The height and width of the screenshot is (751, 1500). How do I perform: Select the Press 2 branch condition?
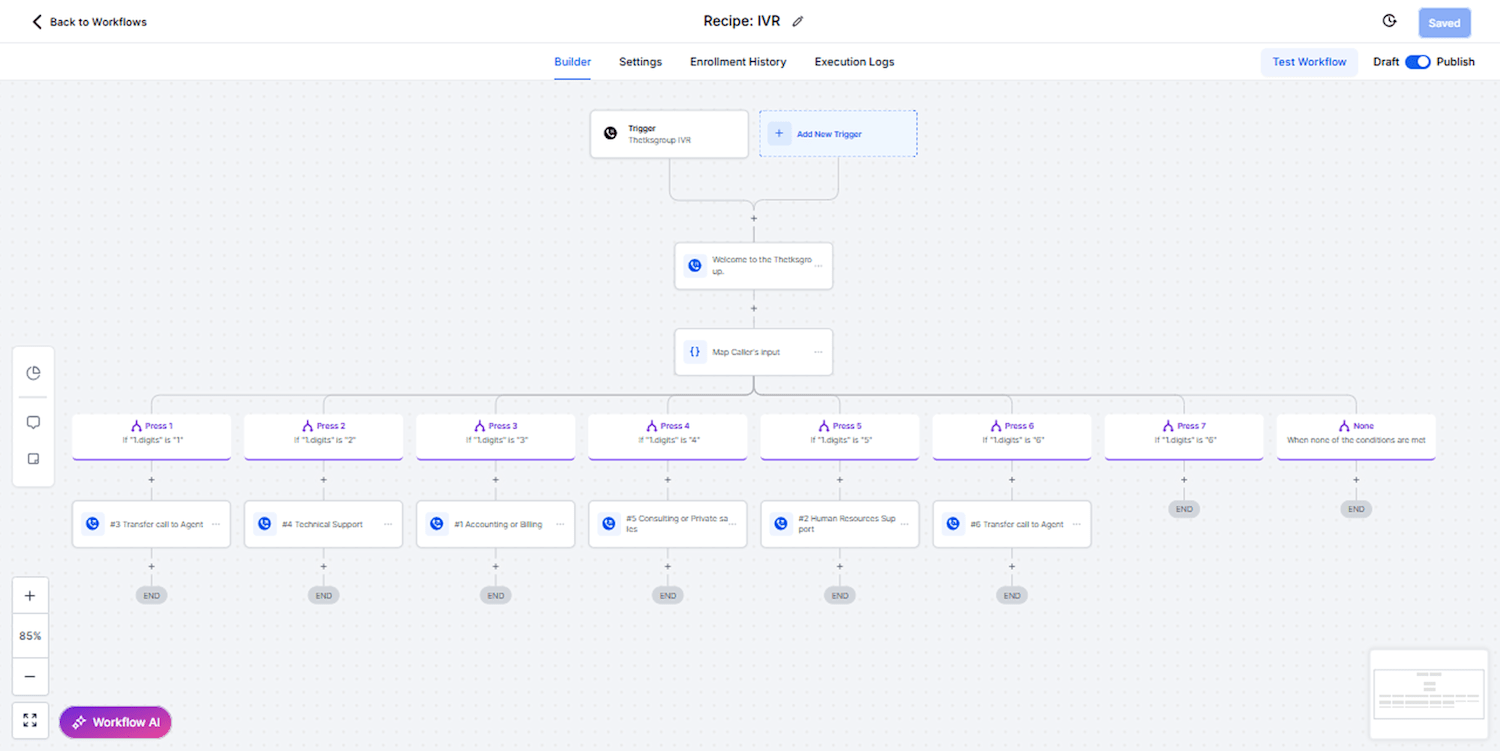click(324, 435)
